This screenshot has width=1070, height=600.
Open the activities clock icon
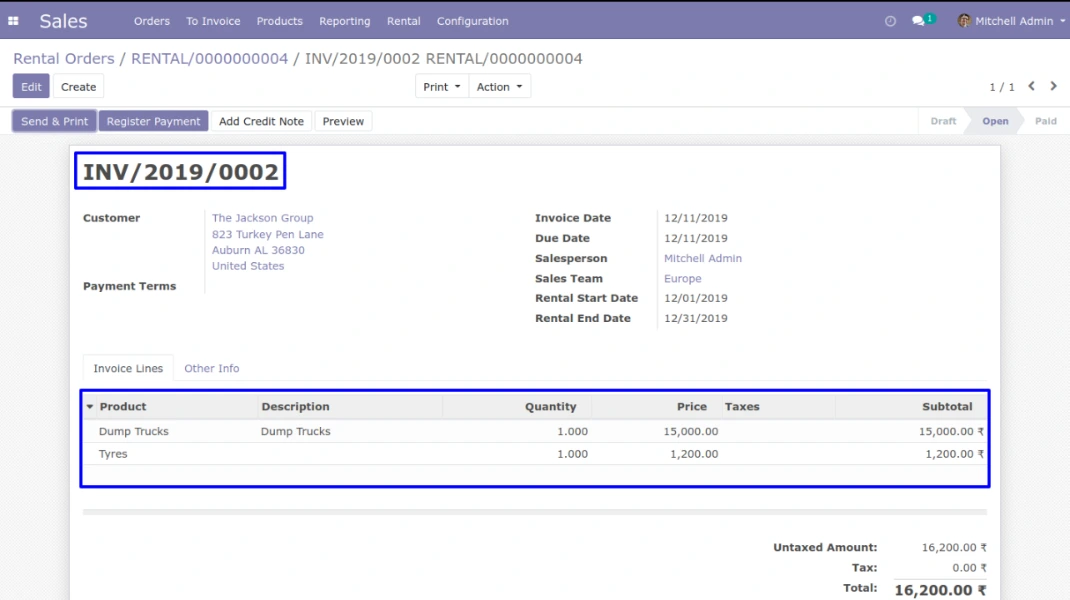(890, 21)
